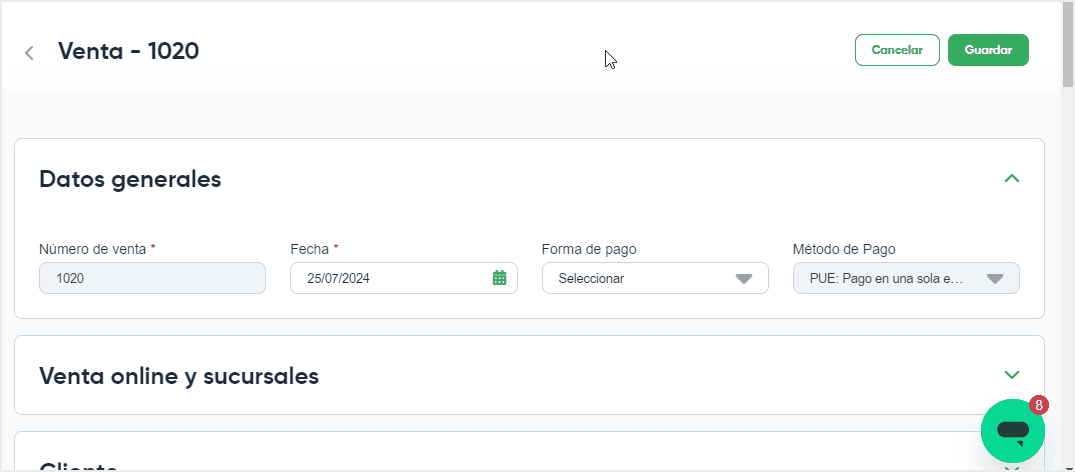Click the Método de Pago label
Image resolution: width=1075 pixels, height=472 pixels.
(844, 249)
